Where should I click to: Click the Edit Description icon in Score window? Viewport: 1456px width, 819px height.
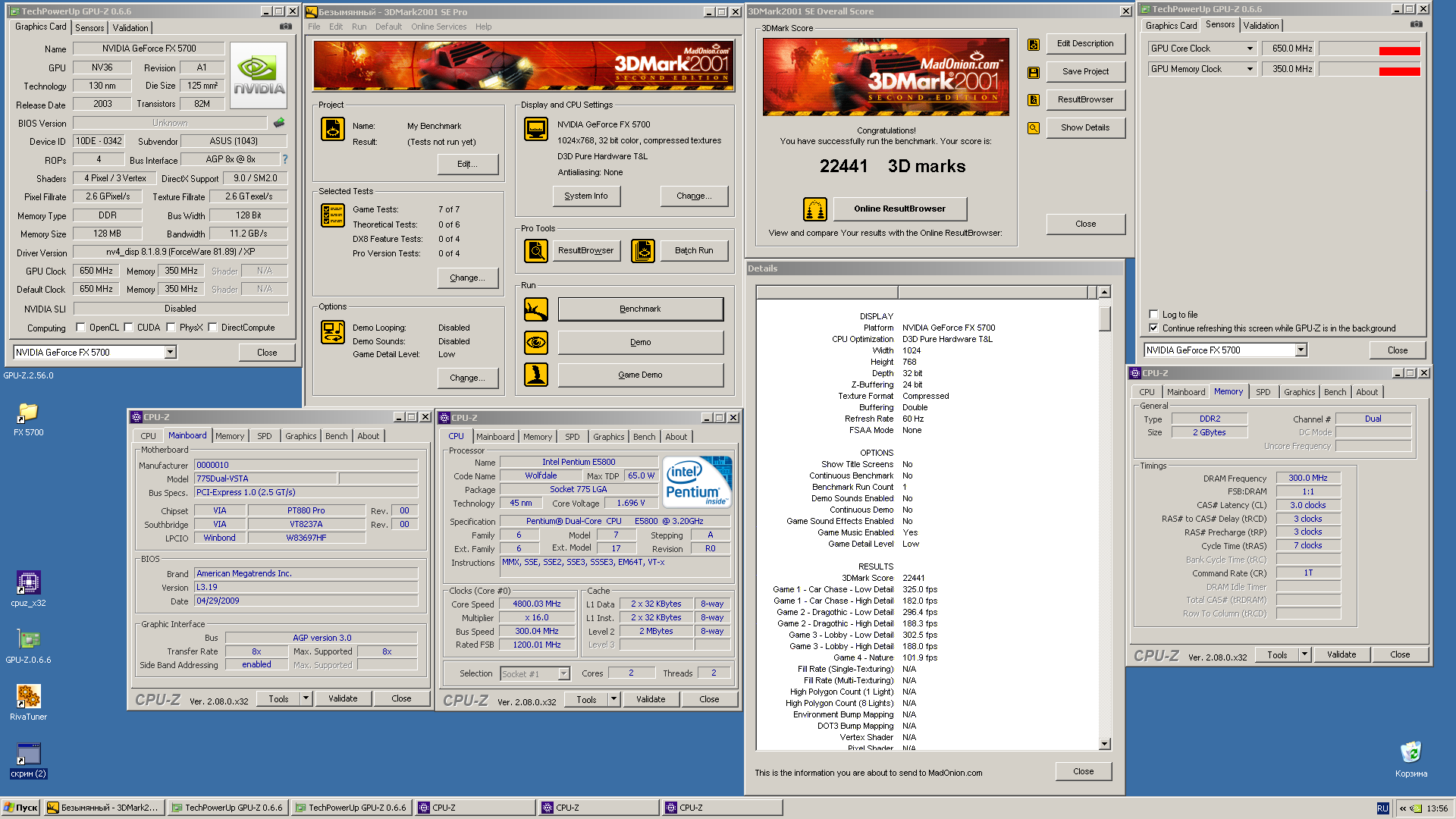pyautogui.click(x=1034, y=44)
